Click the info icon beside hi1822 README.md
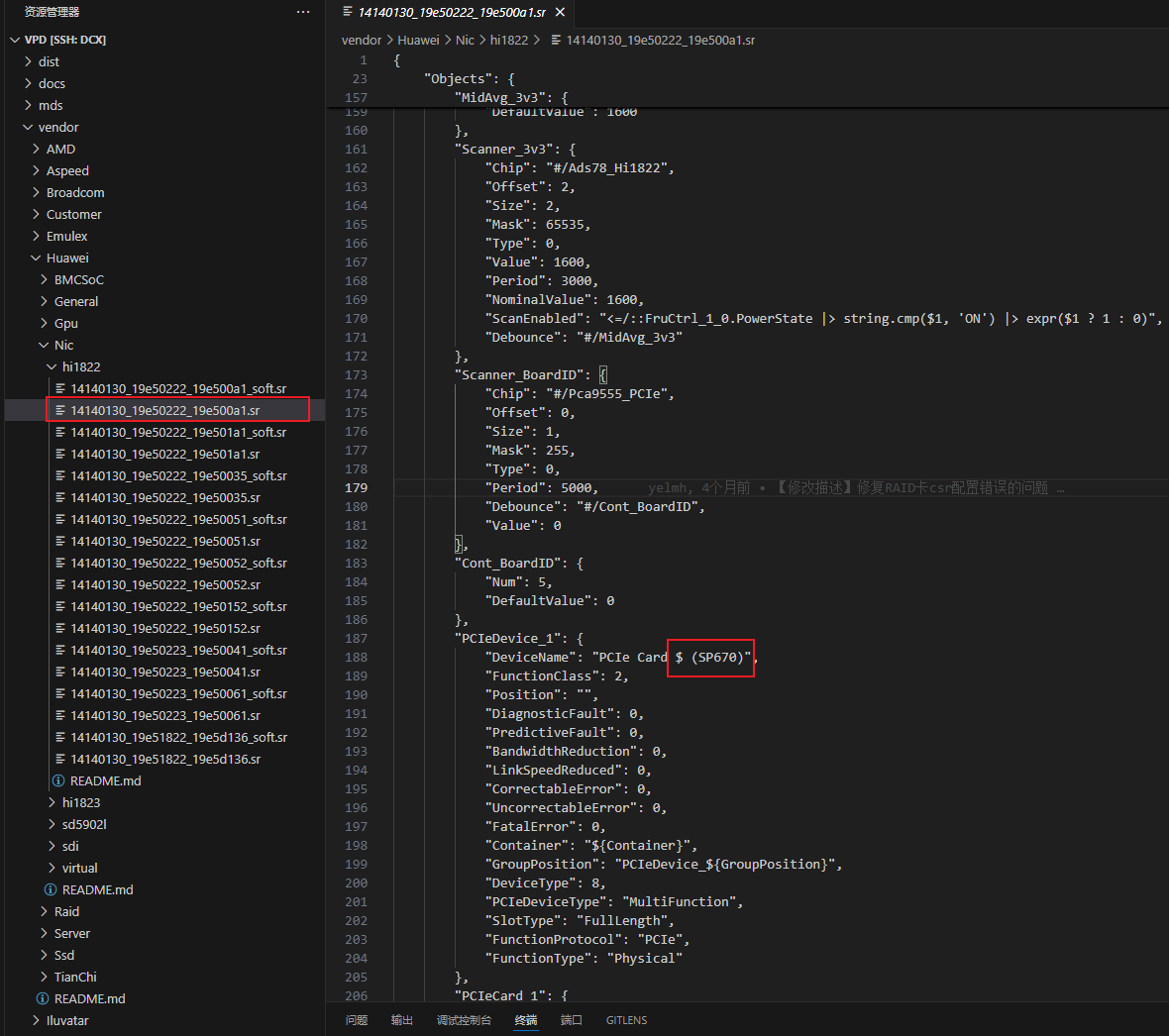Screen dimensions: 1169x1036 (x=58, y=780)
